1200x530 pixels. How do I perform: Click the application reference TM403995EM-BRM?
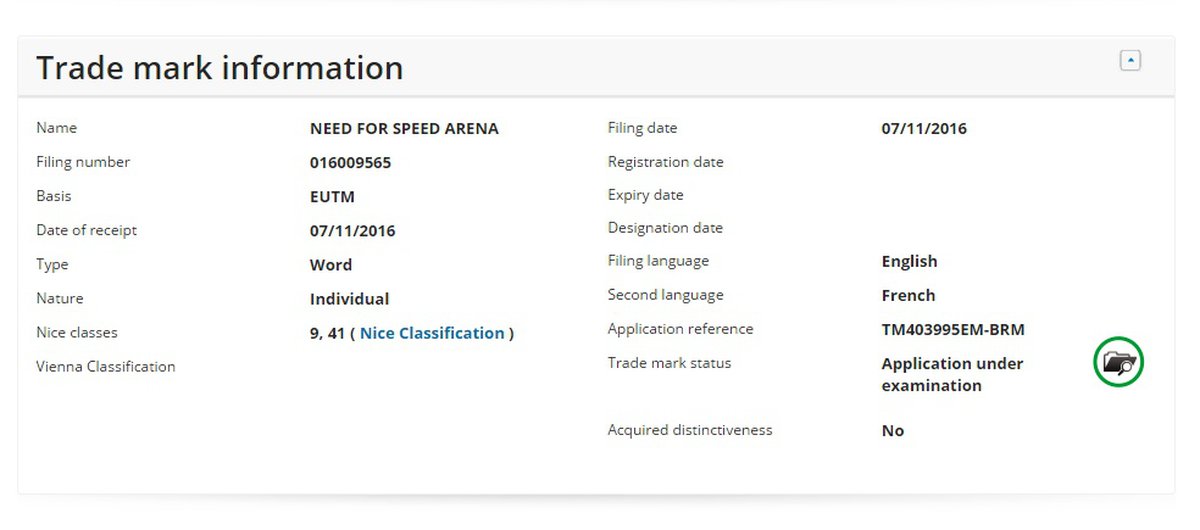click(952, 329)
